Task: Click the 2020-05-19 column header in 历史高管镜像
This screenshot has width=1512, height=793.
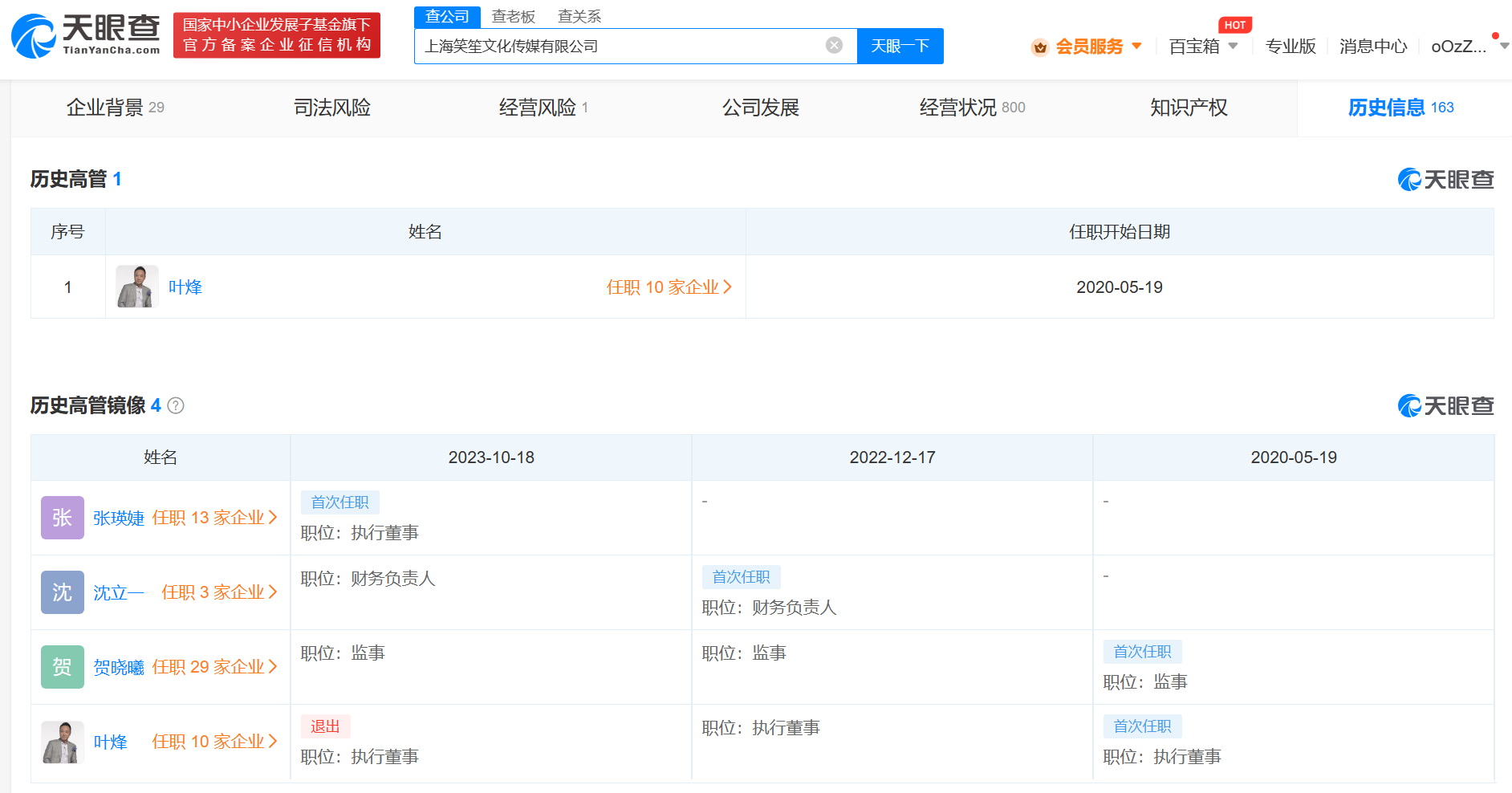Action: [x=1294, y=458]
